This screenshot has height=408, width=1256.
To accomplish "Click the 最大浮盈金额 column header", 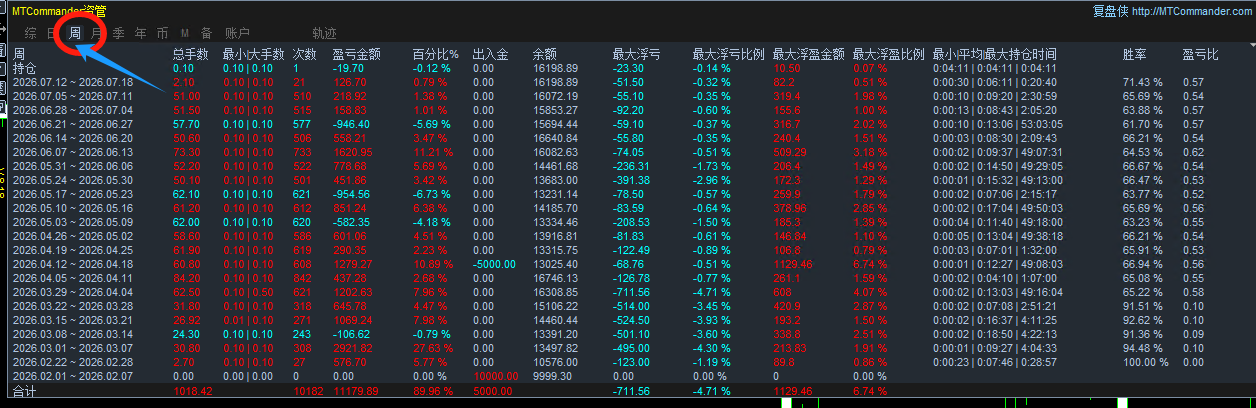I will click(x=808, y=54).
